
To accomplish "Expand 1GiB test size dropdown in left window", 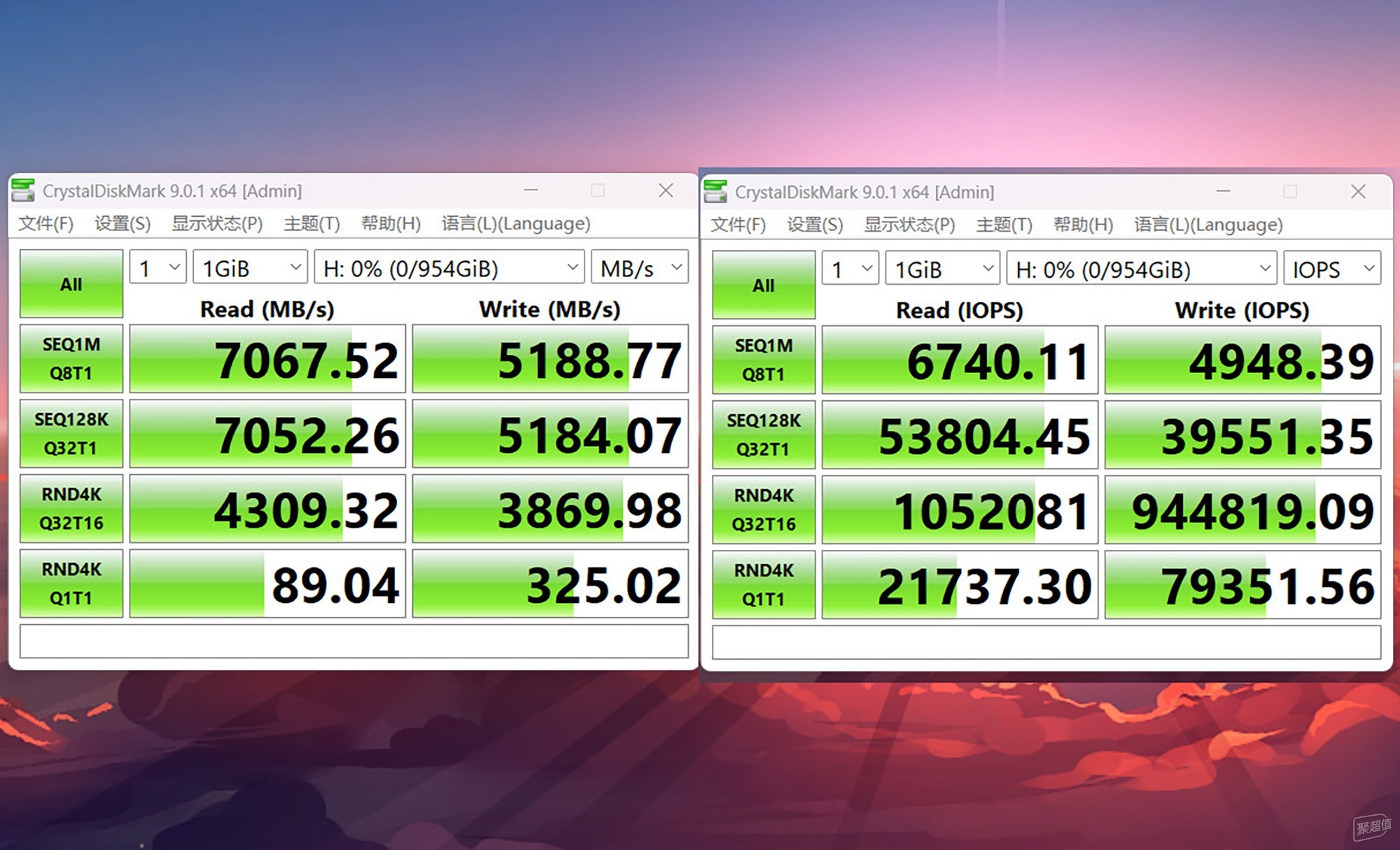I will 250,267.
